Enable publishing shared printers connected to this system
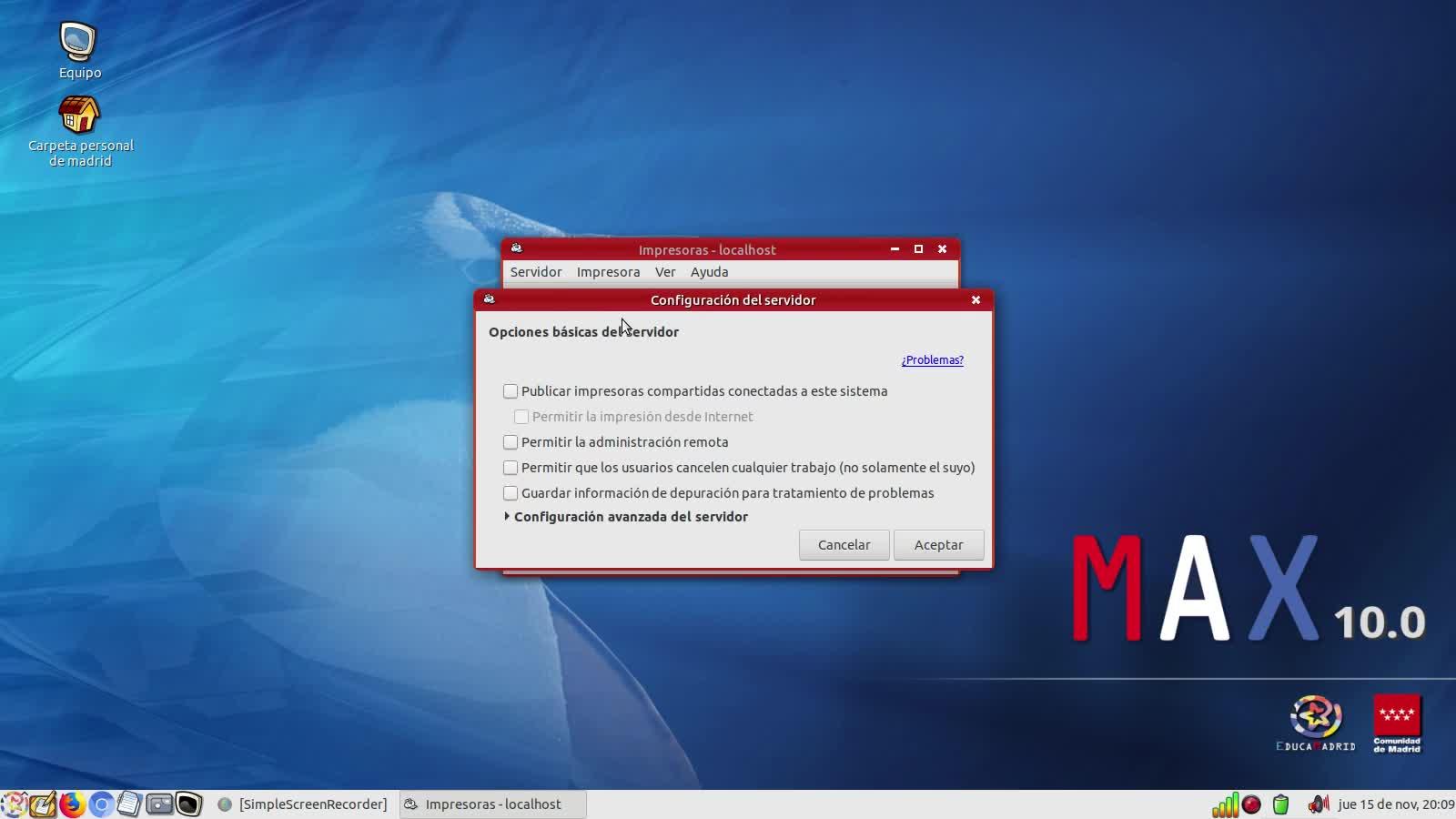This screenshot has height=819, width=1456. tap(511, 391)
